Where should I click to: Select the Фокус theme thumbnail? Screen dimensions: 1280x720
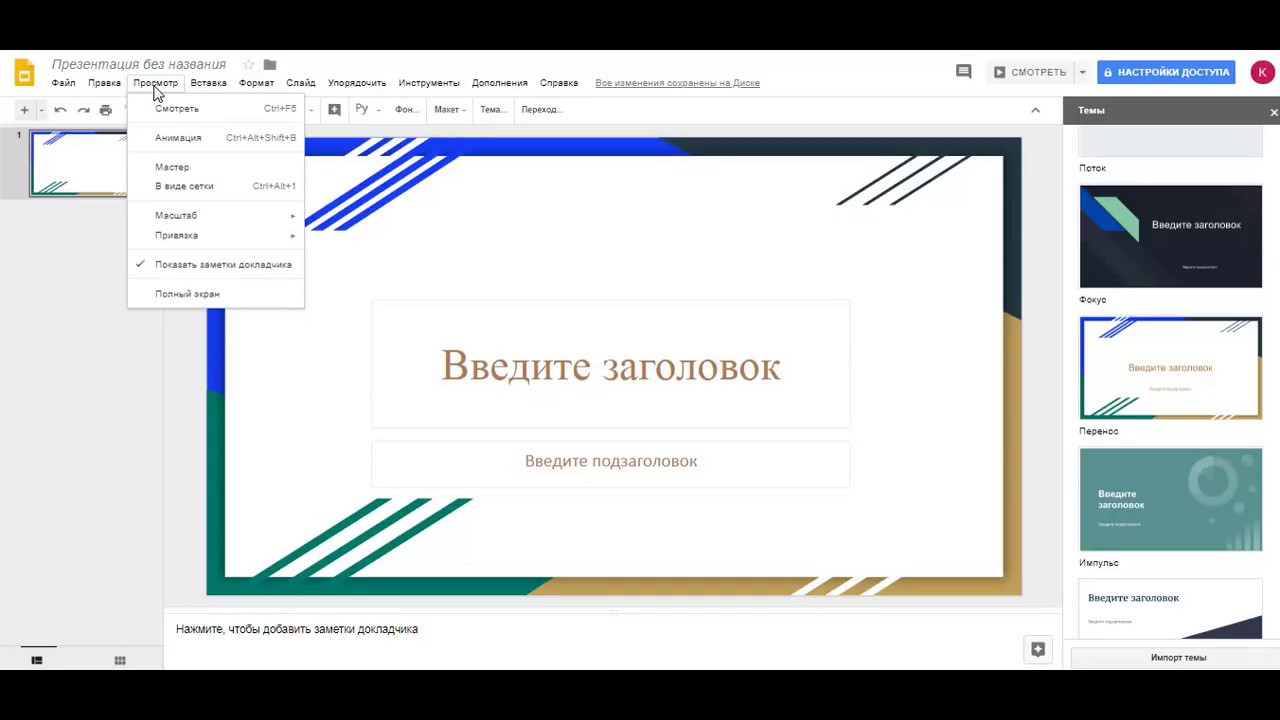1171,236
